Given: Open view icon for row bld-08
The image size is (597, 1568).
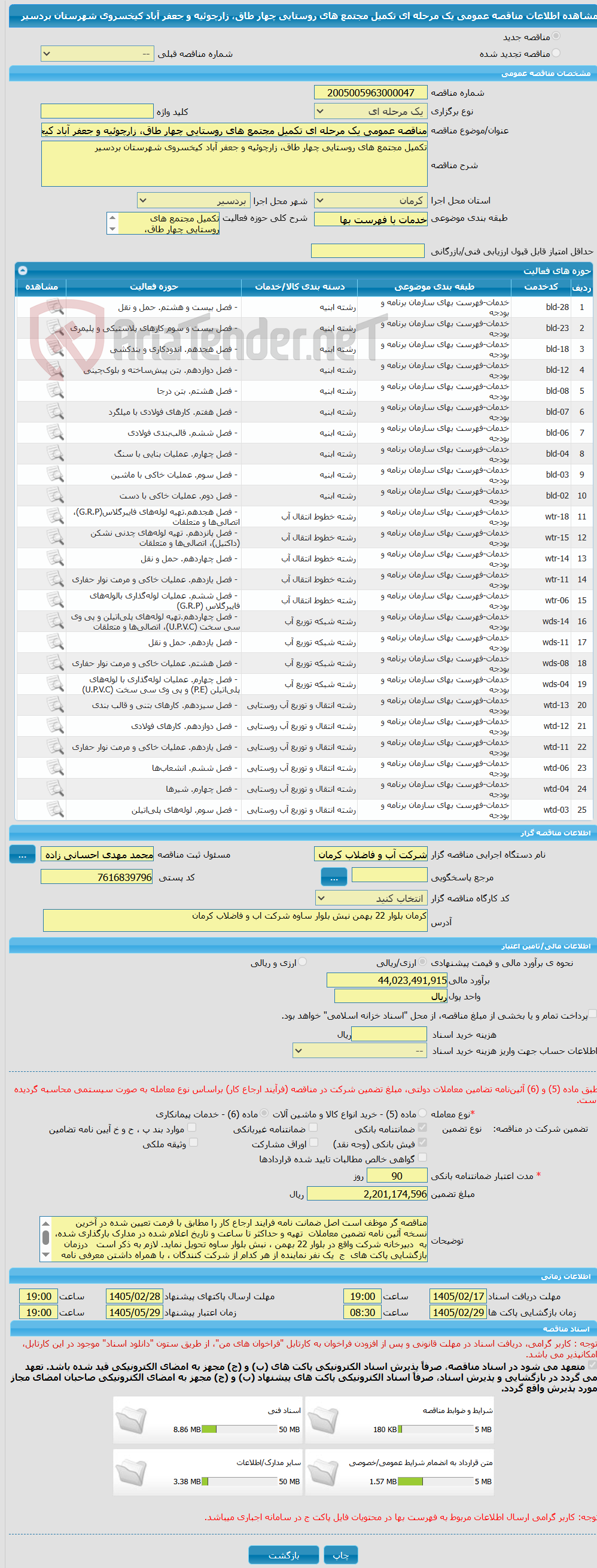Looking at the screenshot, I should tap(56, 391).
